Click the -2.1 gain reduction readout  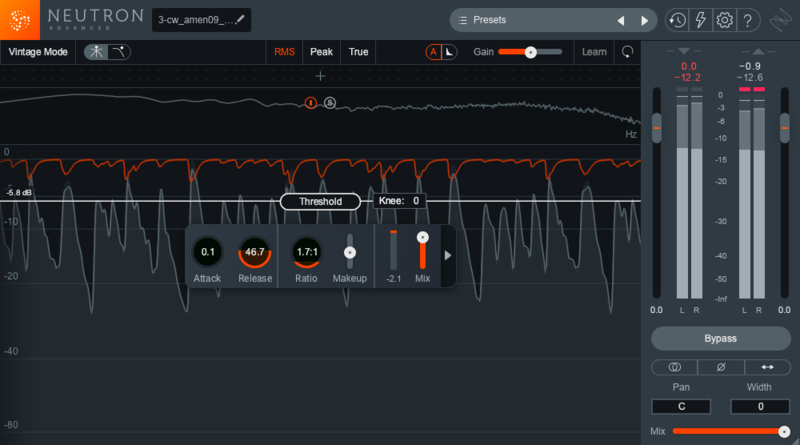(x=393, y=279)
